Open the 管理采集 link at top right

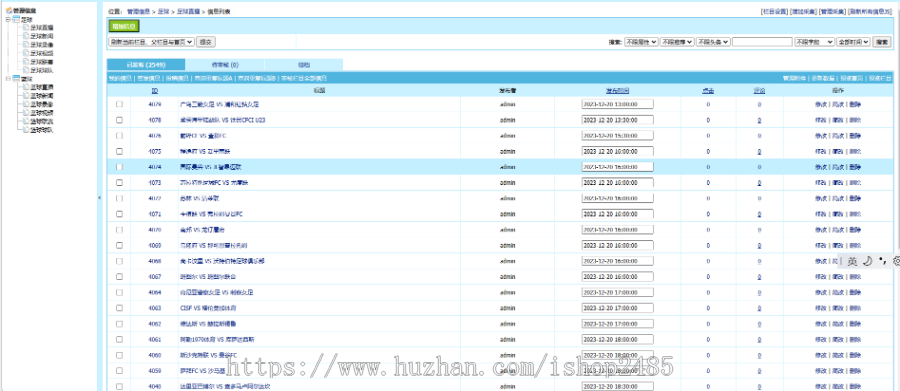pos(832,11)
